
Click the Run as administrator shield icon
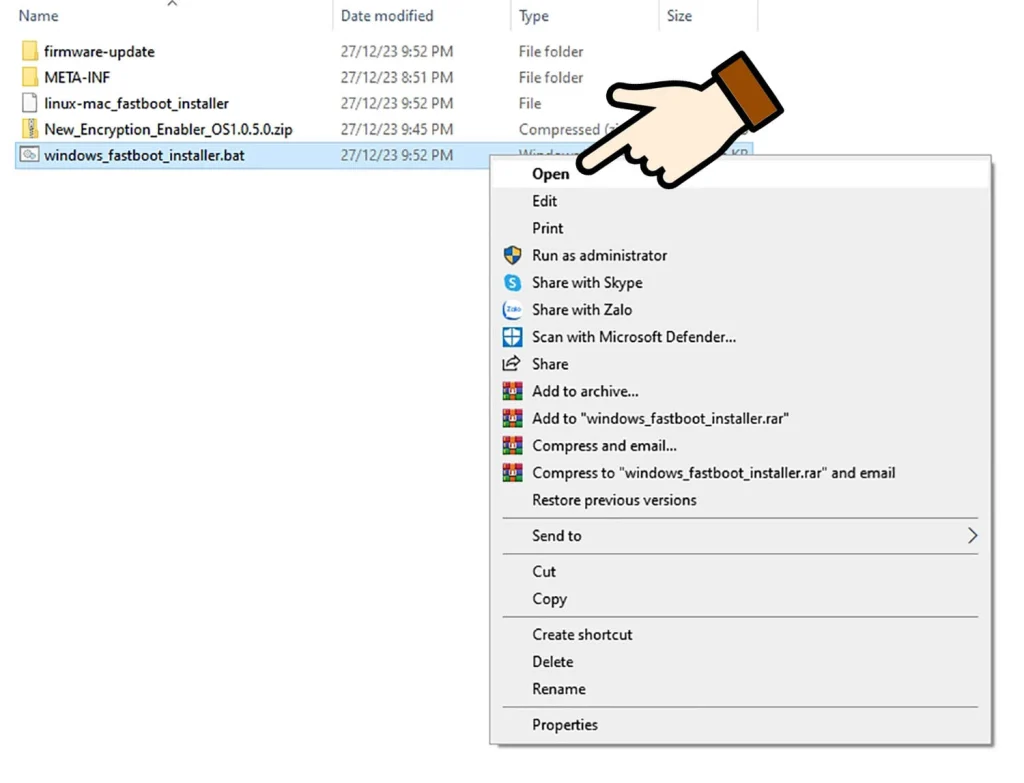512,256
